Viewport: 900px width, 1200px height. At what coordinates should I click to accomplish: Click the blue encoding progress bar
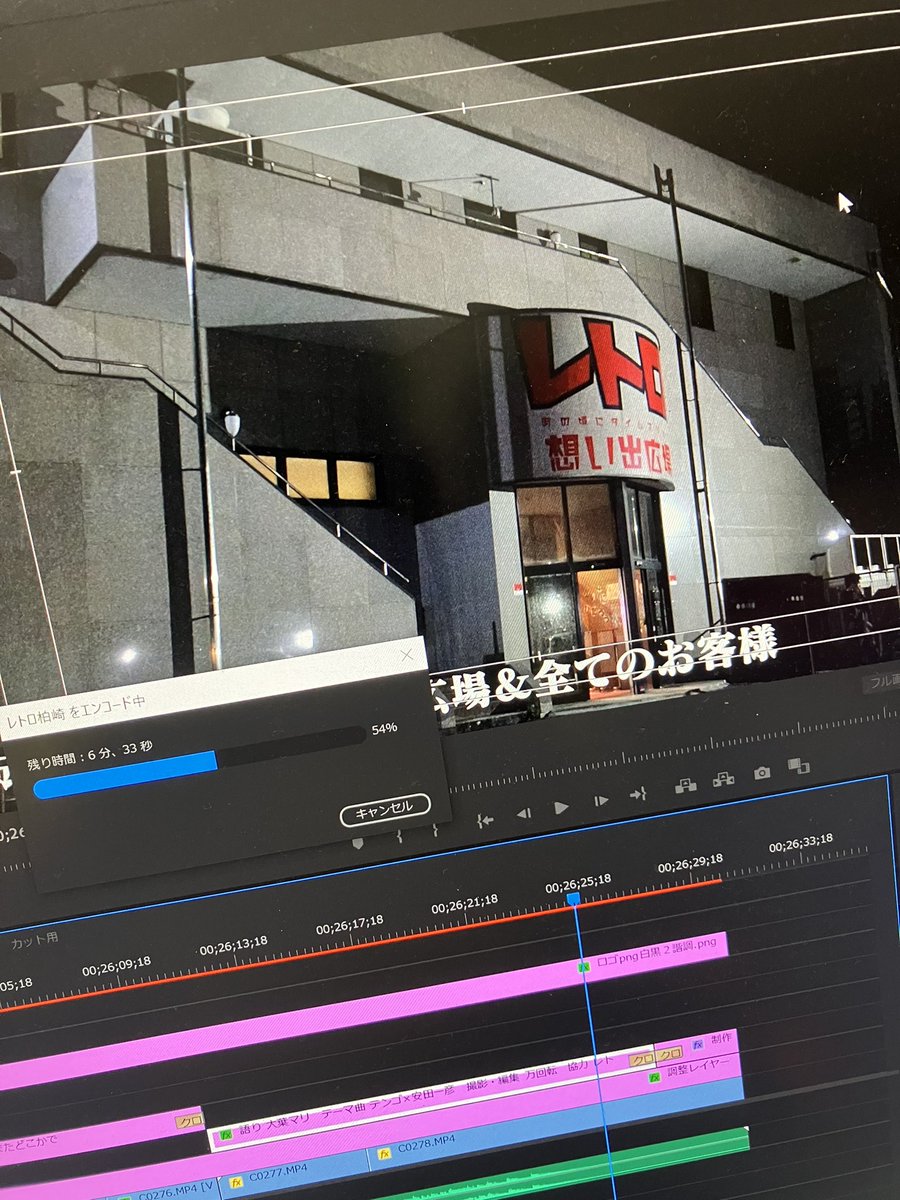click(126, 776)
